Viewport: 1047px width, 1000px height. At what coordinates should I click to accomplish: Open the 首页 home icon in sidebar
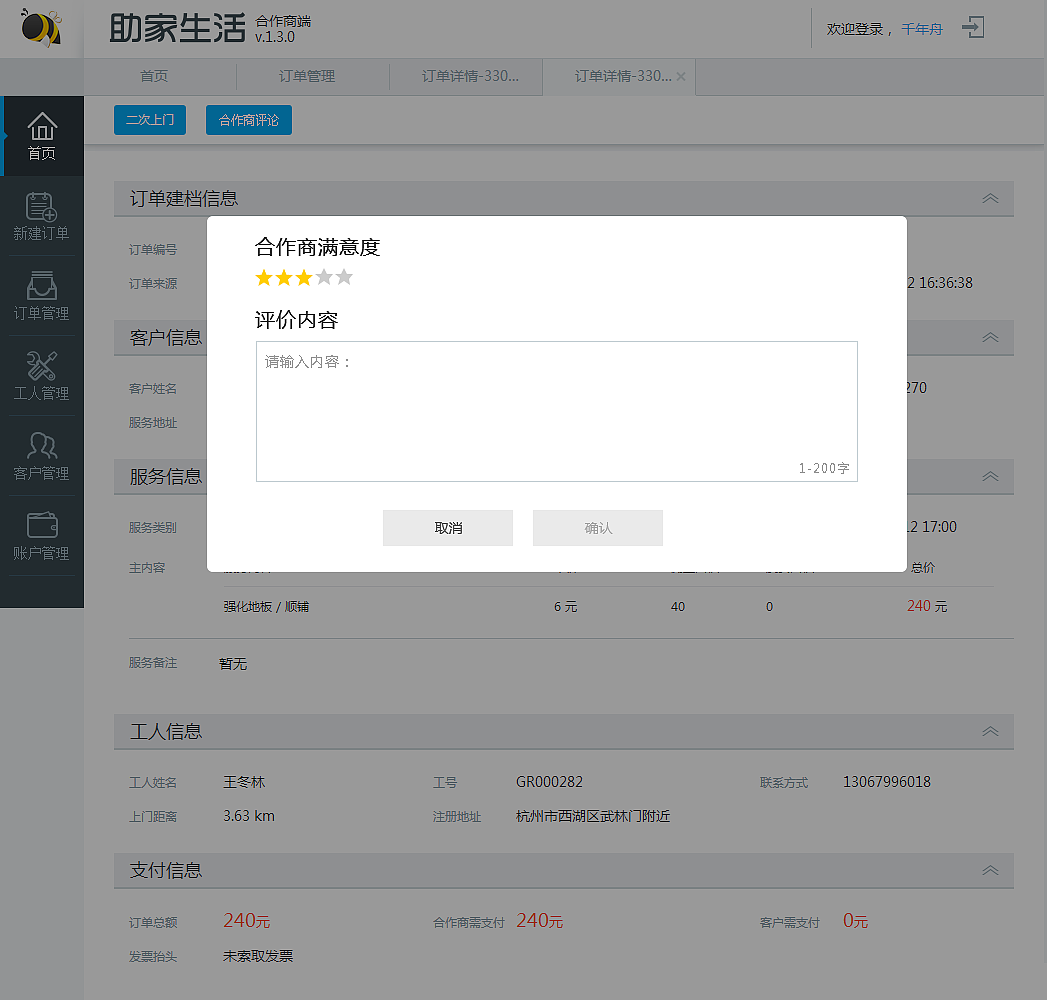click(x=42, y=135)
